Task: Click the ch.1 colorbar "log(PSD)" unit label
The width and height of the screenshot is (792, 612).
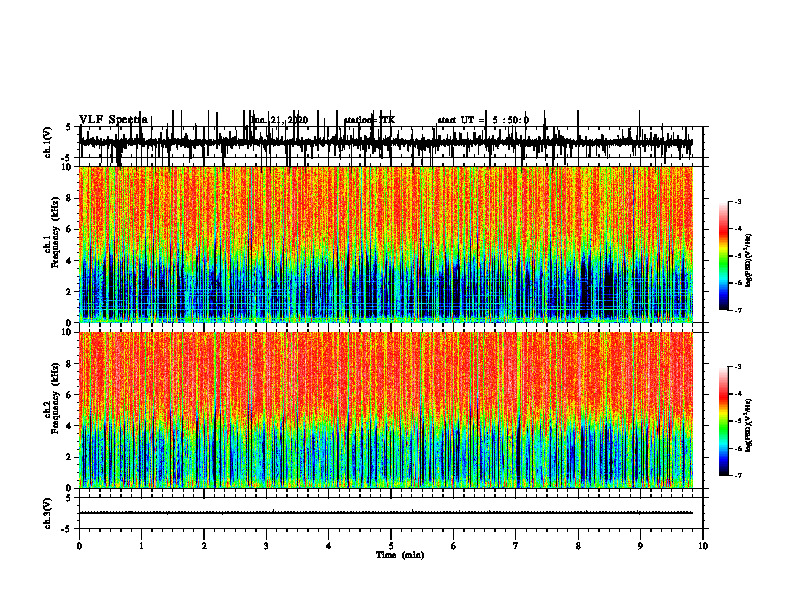Action: click(749, 260)
